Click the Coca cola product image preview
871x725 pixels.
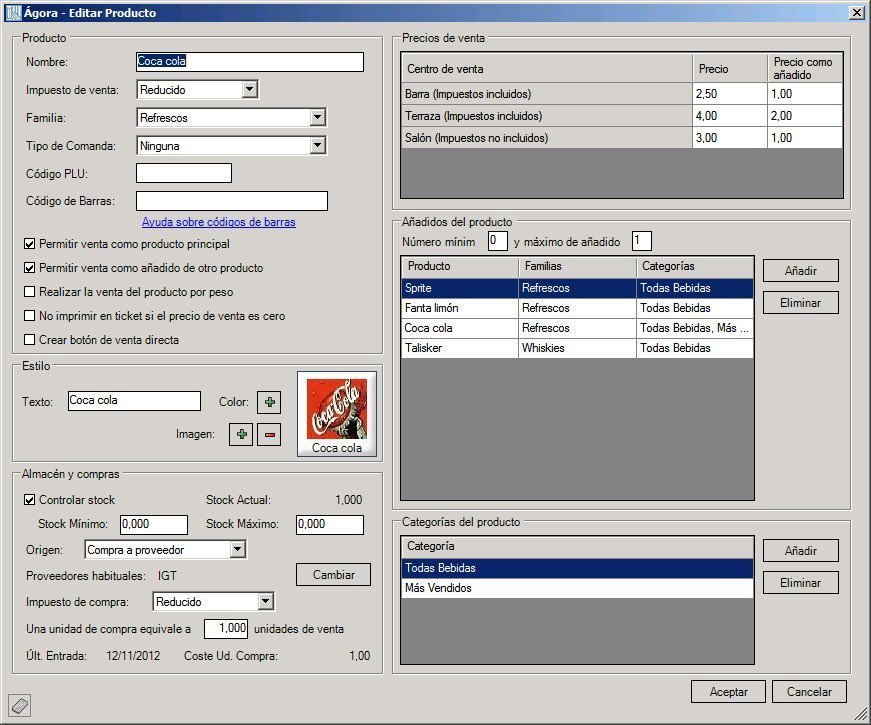point(337,414)
